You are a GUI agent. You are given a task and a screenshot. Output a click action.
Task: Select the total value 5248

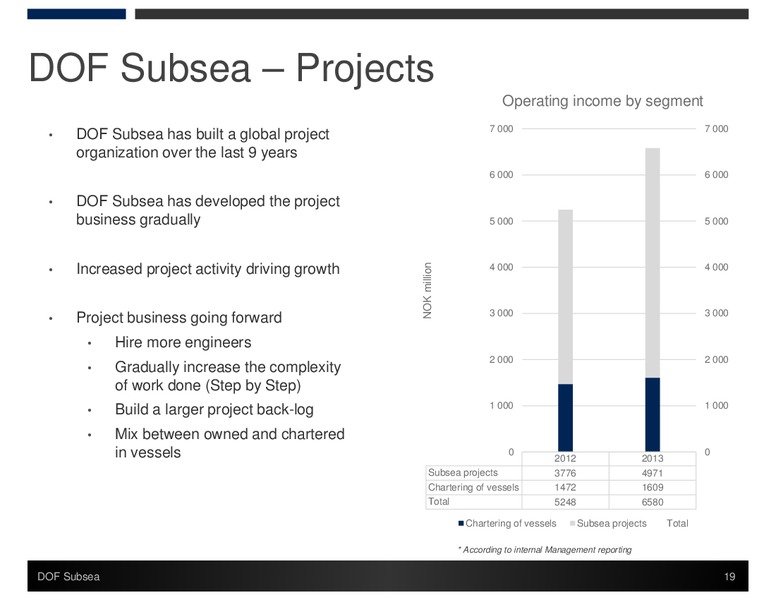coord(565,502)
